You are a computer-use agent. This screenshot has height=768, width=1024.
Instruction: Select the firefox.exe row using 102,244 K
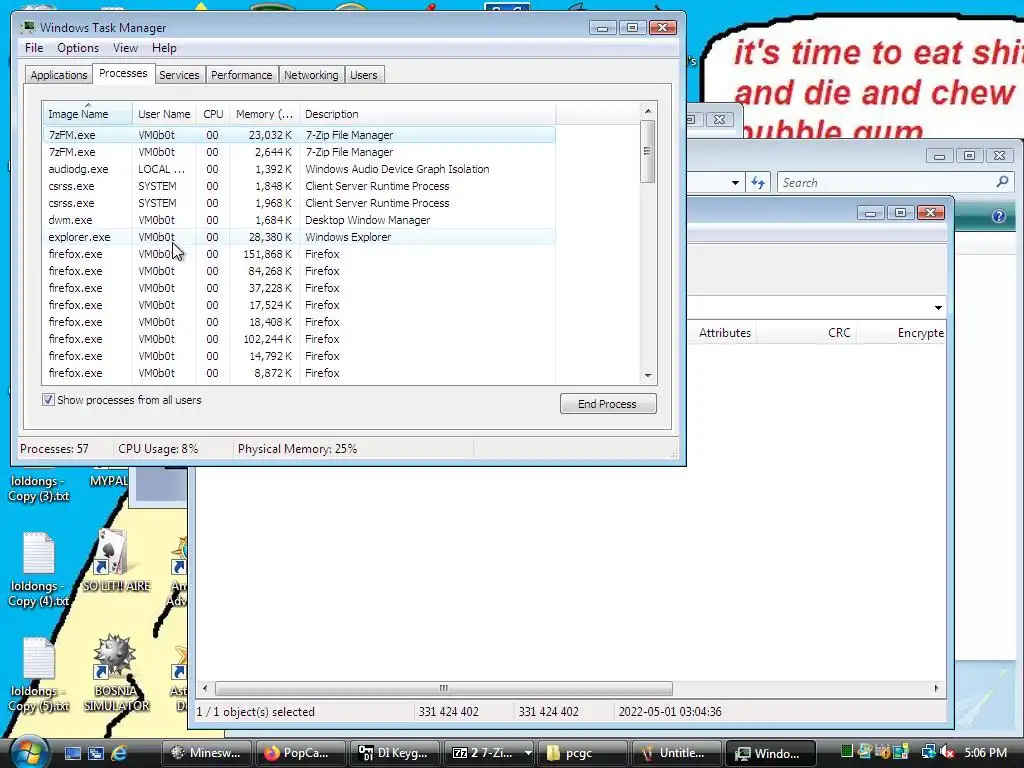click(299, 339)
